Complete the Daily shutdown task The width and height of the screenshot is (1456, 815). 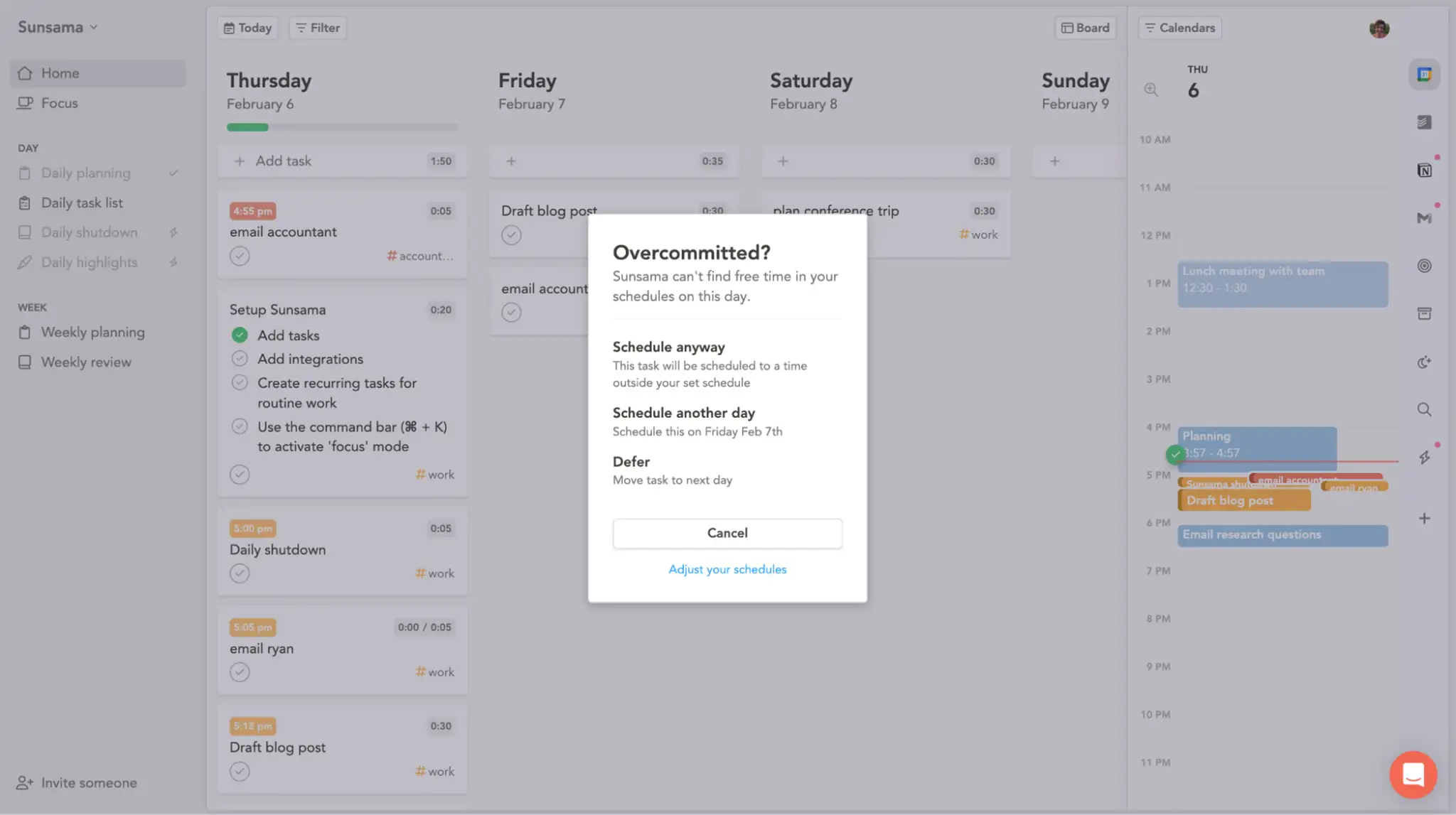click(x=240, y=573)
